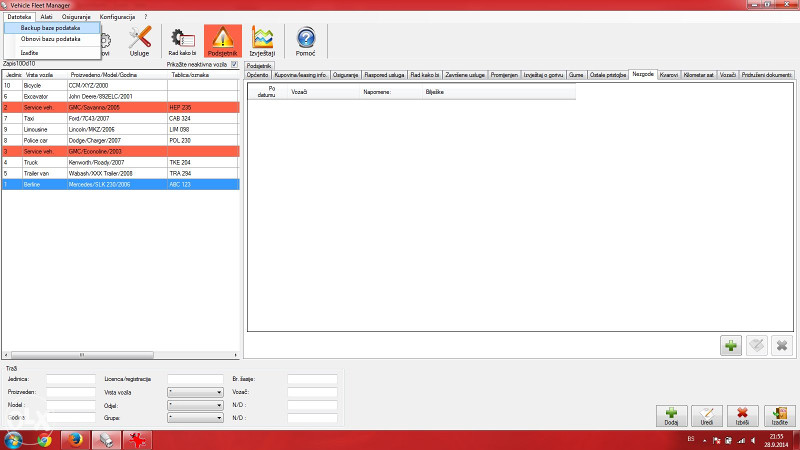Select the Excavator John Deere row
The width and height of the screenshot is (800, 450).
[x=121, y=96]
